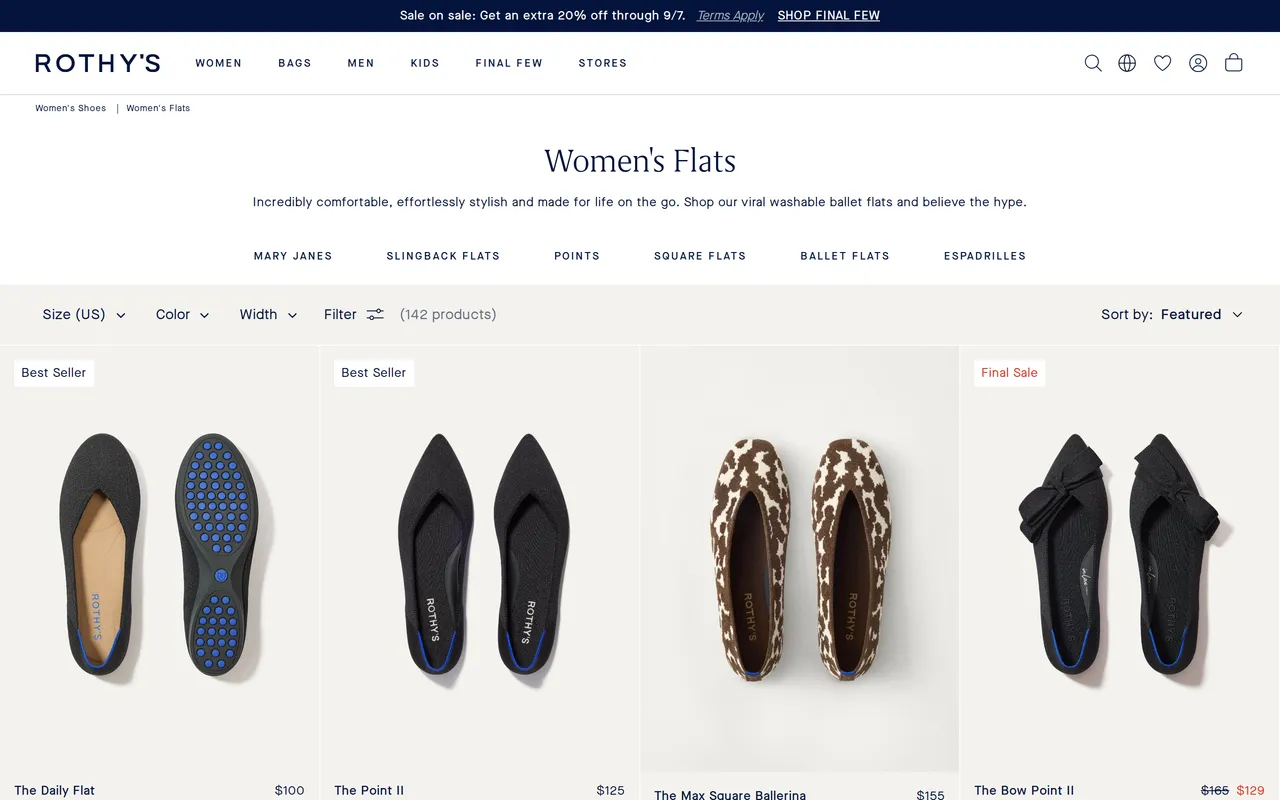Click the Women's Flats page heading

(x=640, y=161)
